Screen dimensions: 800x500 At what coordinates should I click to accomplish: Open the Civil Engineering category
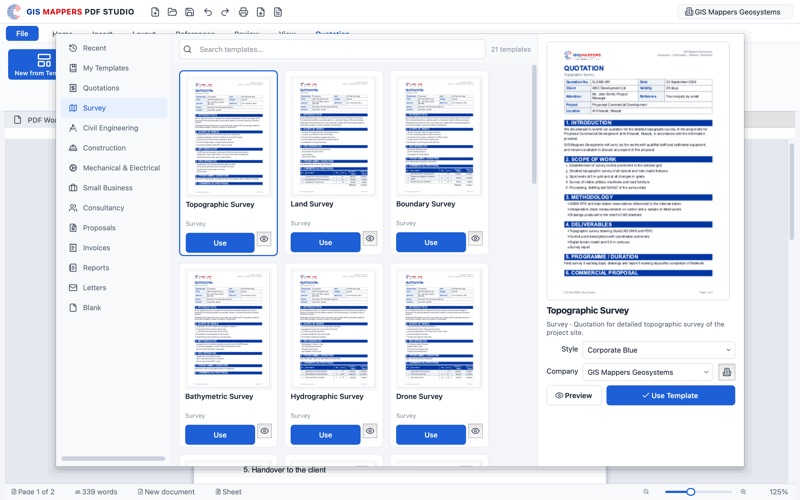[x=113, y=128]
